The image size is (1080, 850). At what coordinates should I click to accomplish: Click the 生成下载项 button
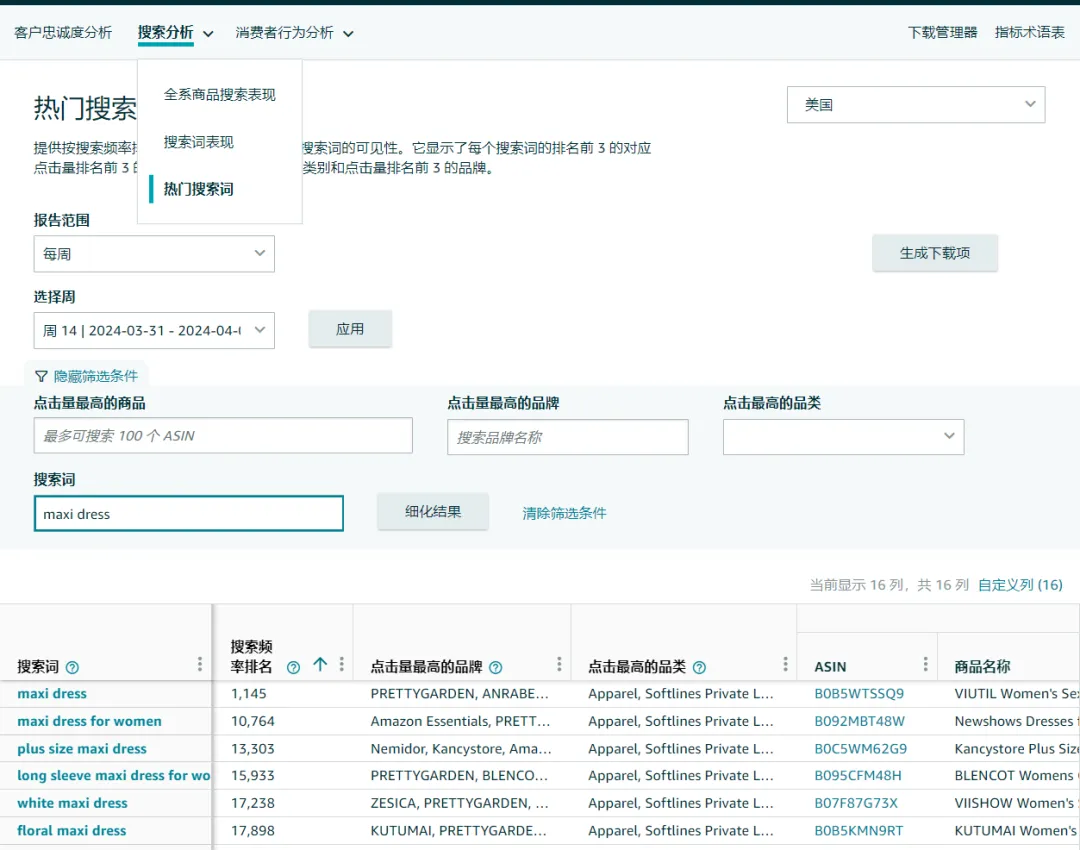tap(934, 253)
